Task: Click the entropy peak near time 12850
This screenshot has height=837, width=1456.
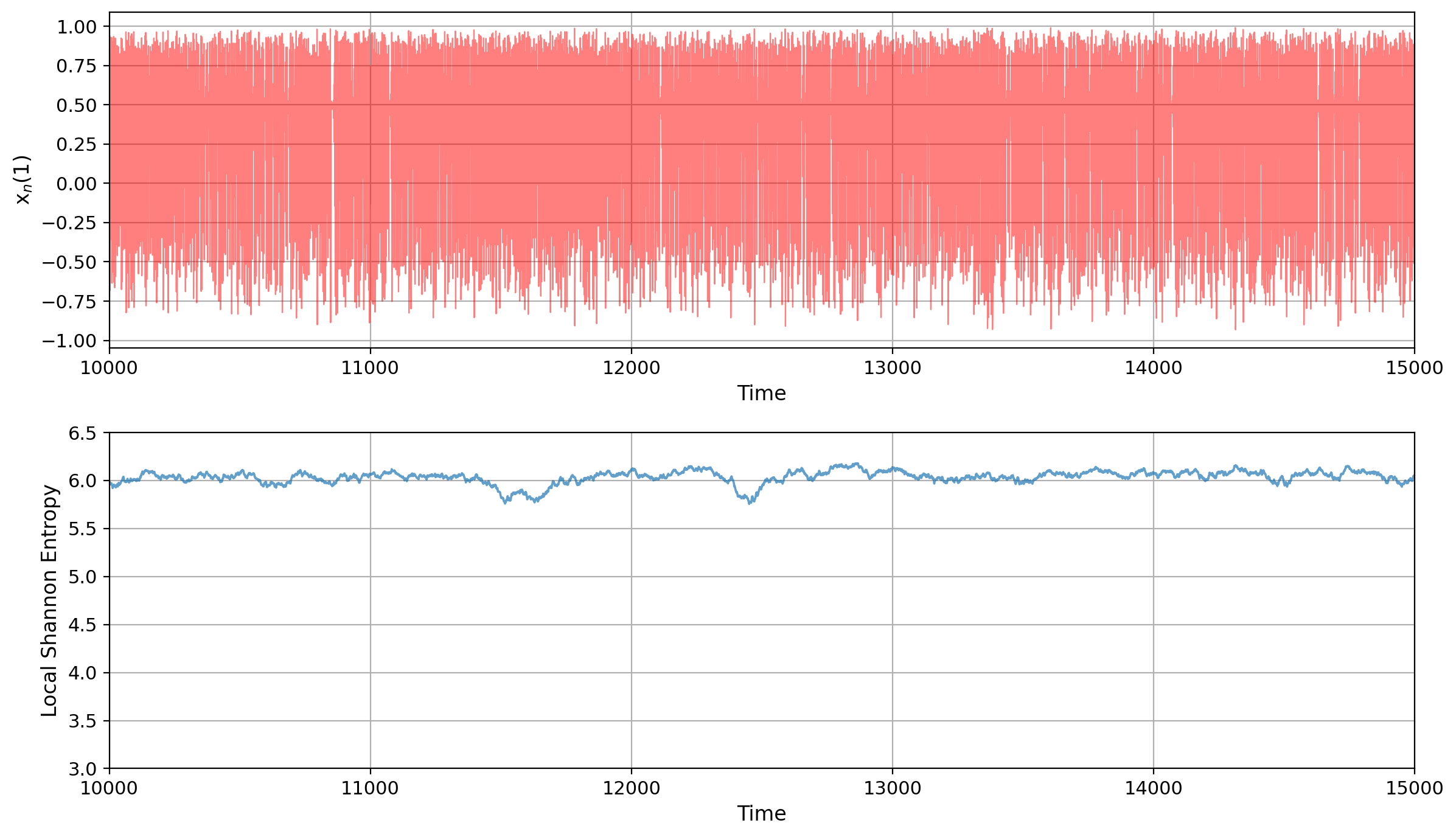Action: (856, 464)
